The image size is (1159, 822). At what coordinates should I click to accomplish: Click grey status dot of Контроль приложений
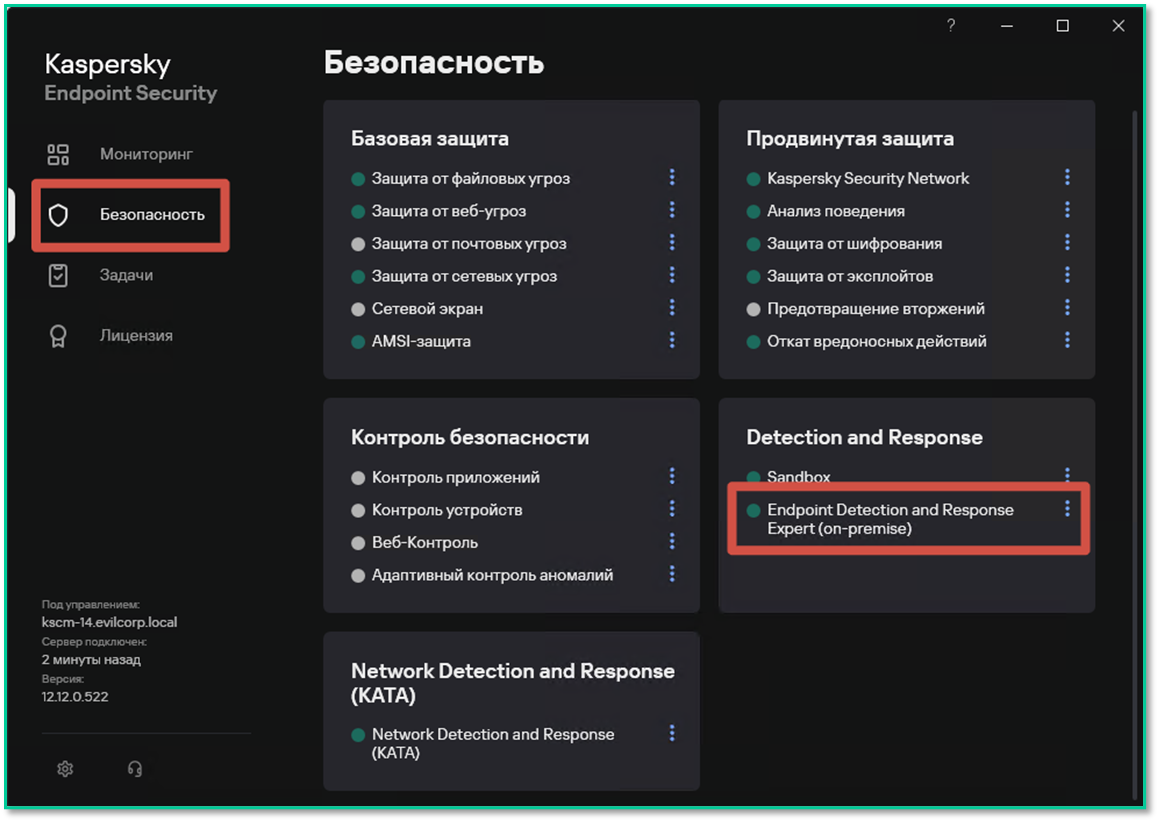point(358,478)
